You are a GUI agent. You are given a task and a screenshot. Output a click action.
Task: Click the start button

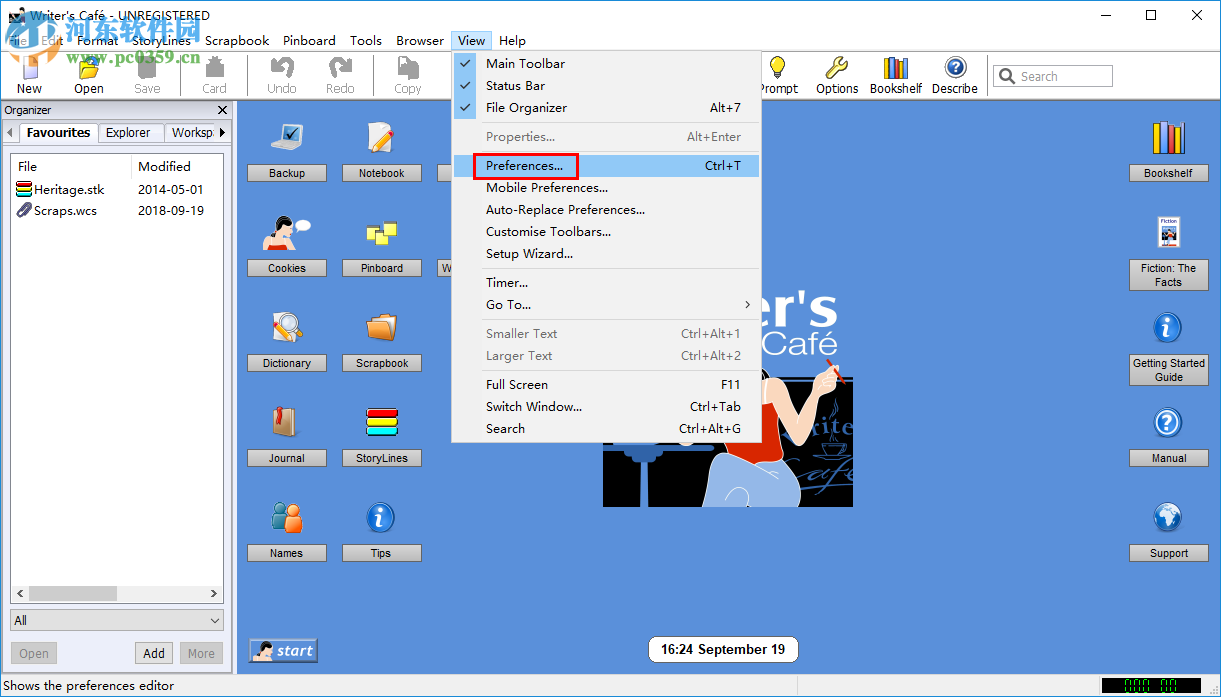pos(283,651)
